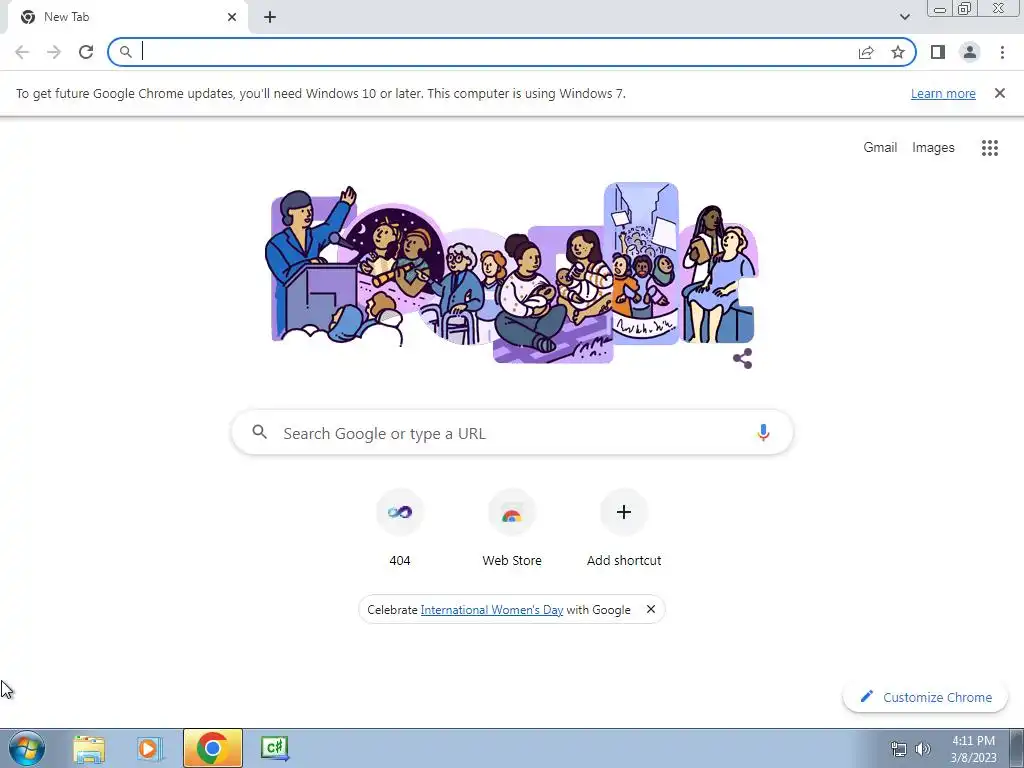
Task: Click the taskbar clock showing 4:11 PM
Action: point(973,749)
